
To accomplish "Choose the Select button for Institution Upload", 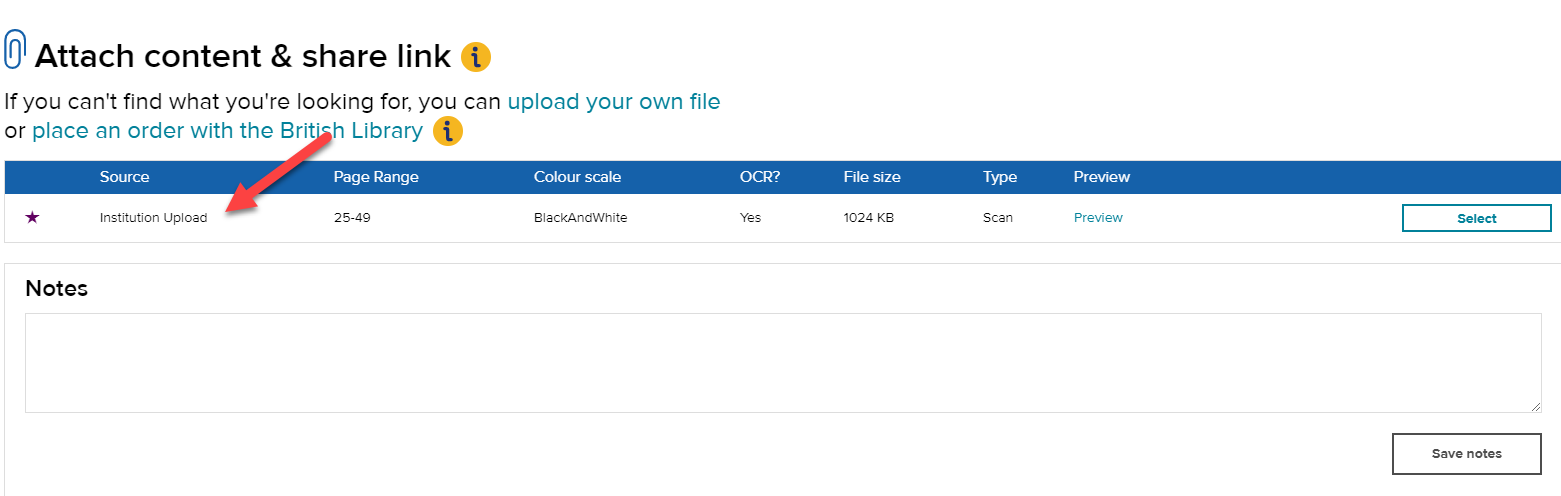I will (x=1476, y=218).
